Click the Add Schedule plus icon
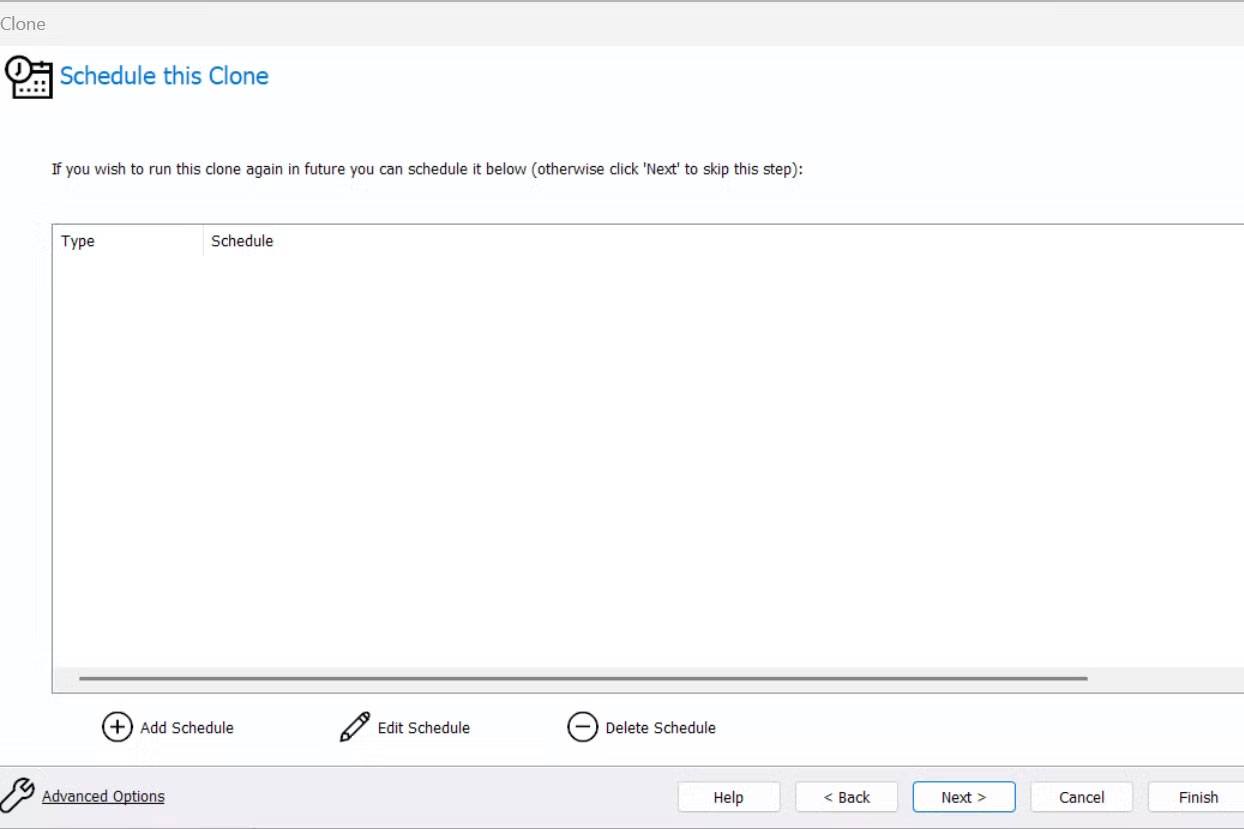 tap(116, 728)
